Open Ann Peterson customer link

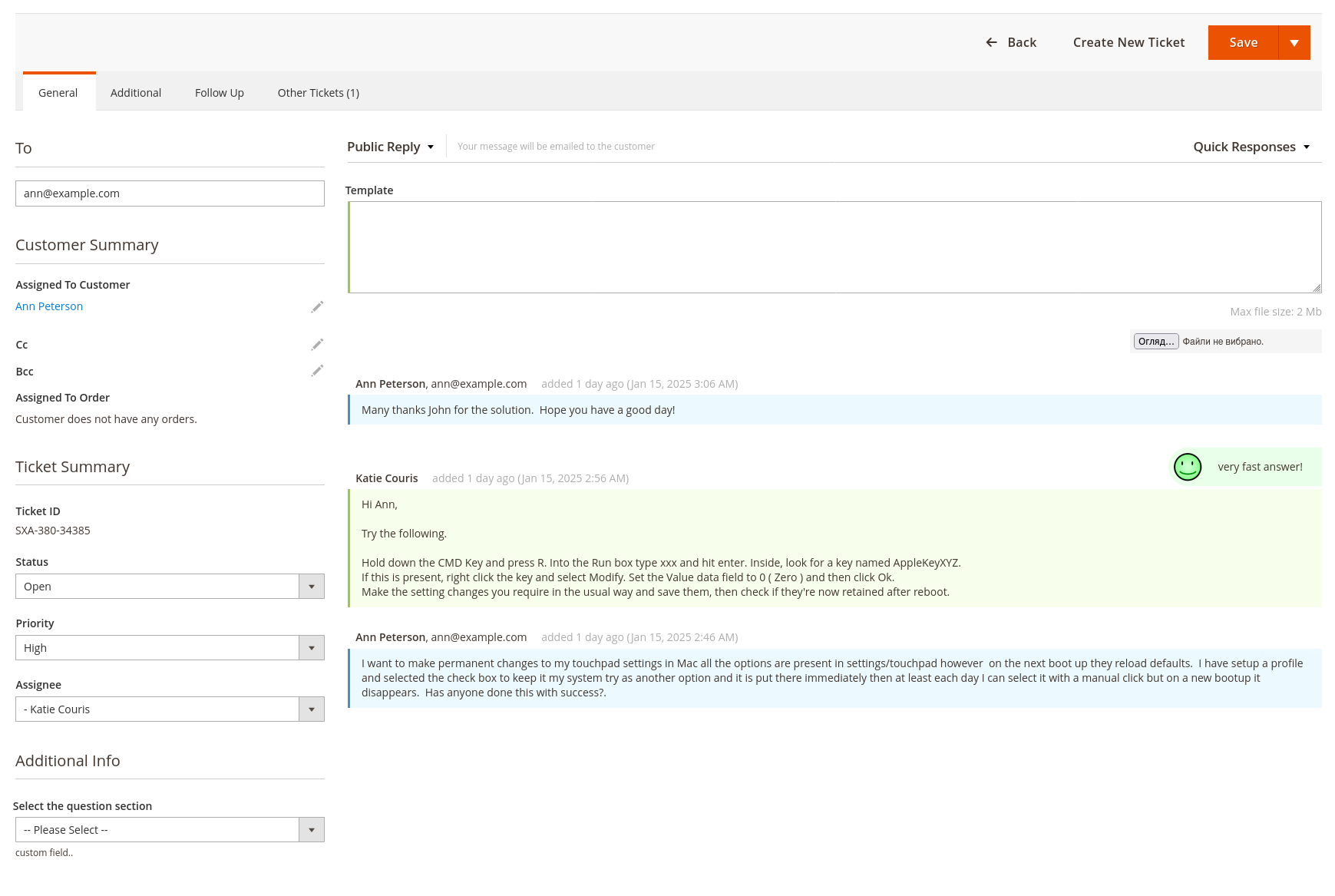pos(49,306)
